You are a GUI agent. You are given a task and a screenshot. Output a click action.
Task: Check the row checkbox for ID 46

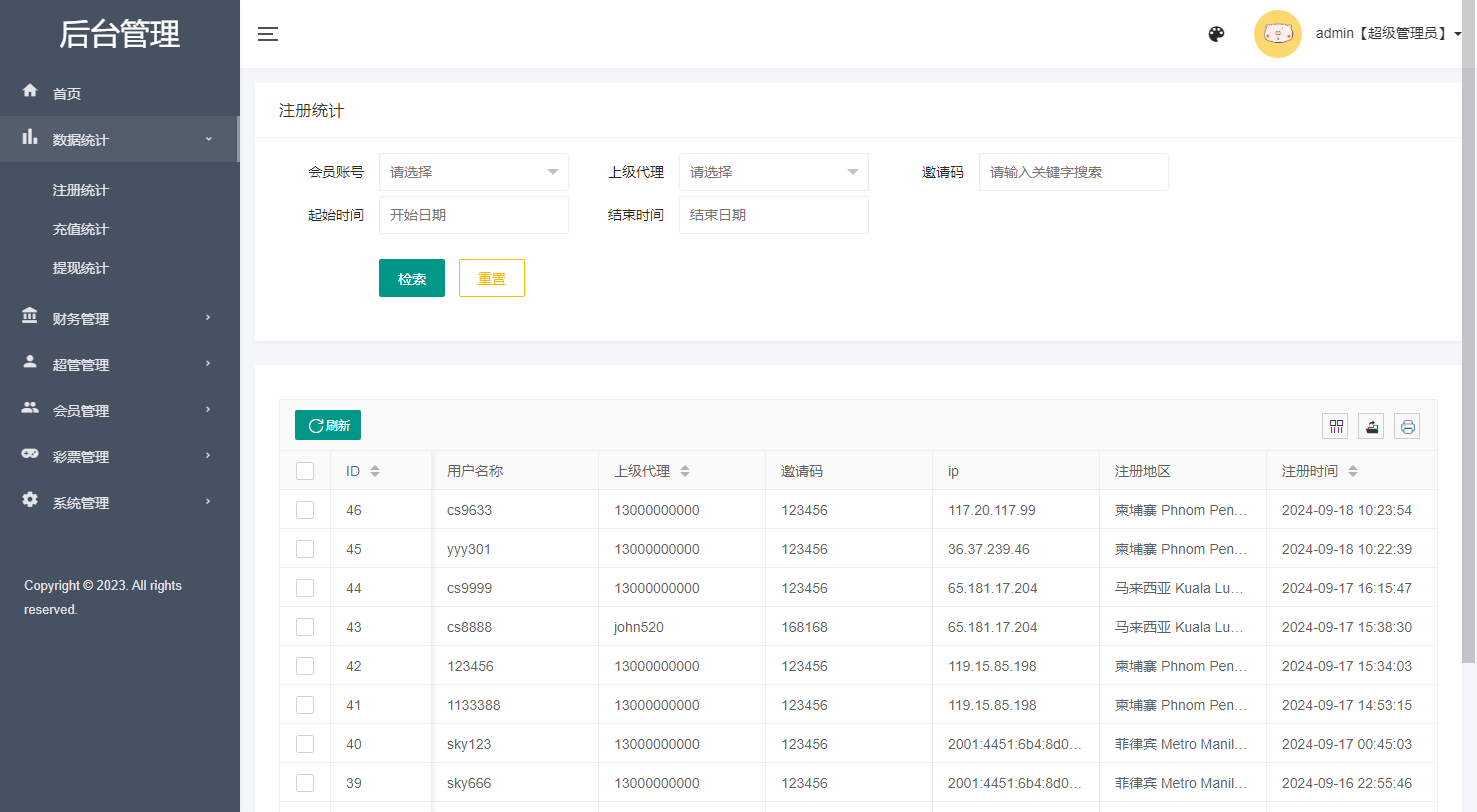(305, 510)
